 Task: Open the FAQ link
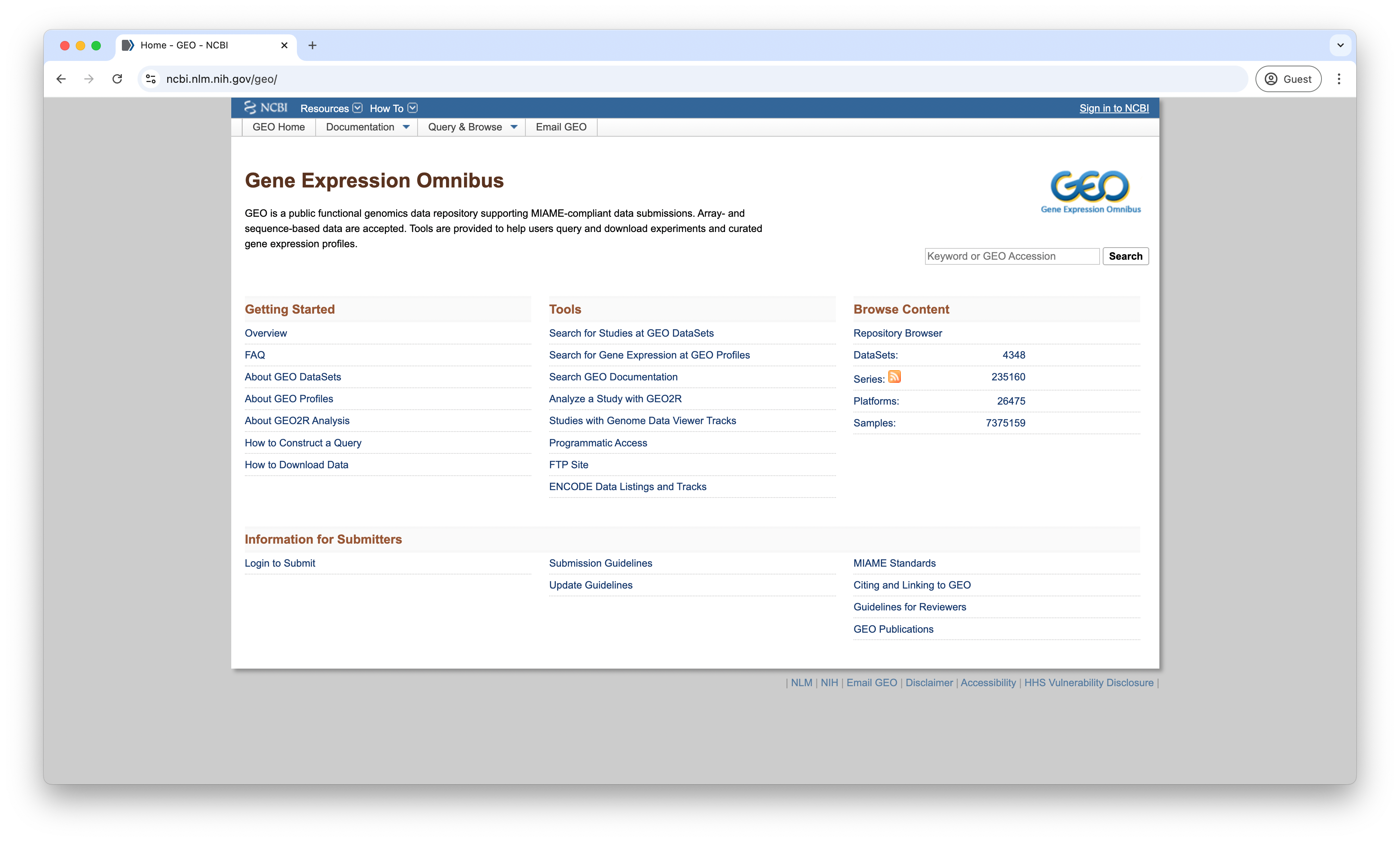[x=255, y=355]
